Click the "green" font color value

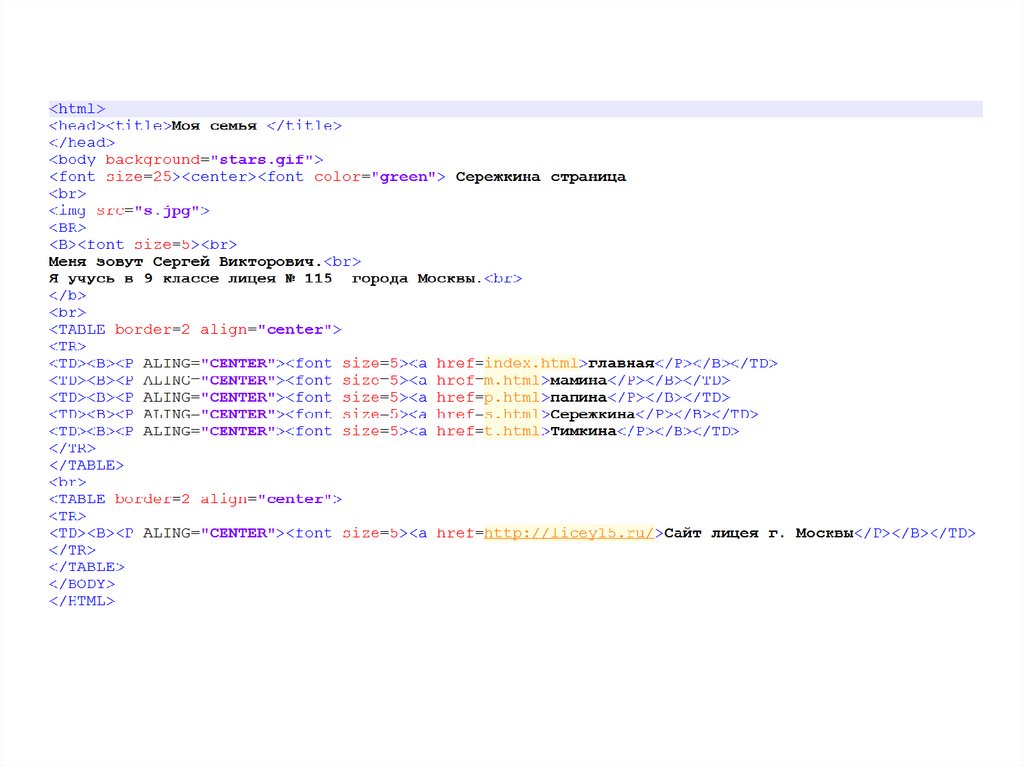coord(404,176)
